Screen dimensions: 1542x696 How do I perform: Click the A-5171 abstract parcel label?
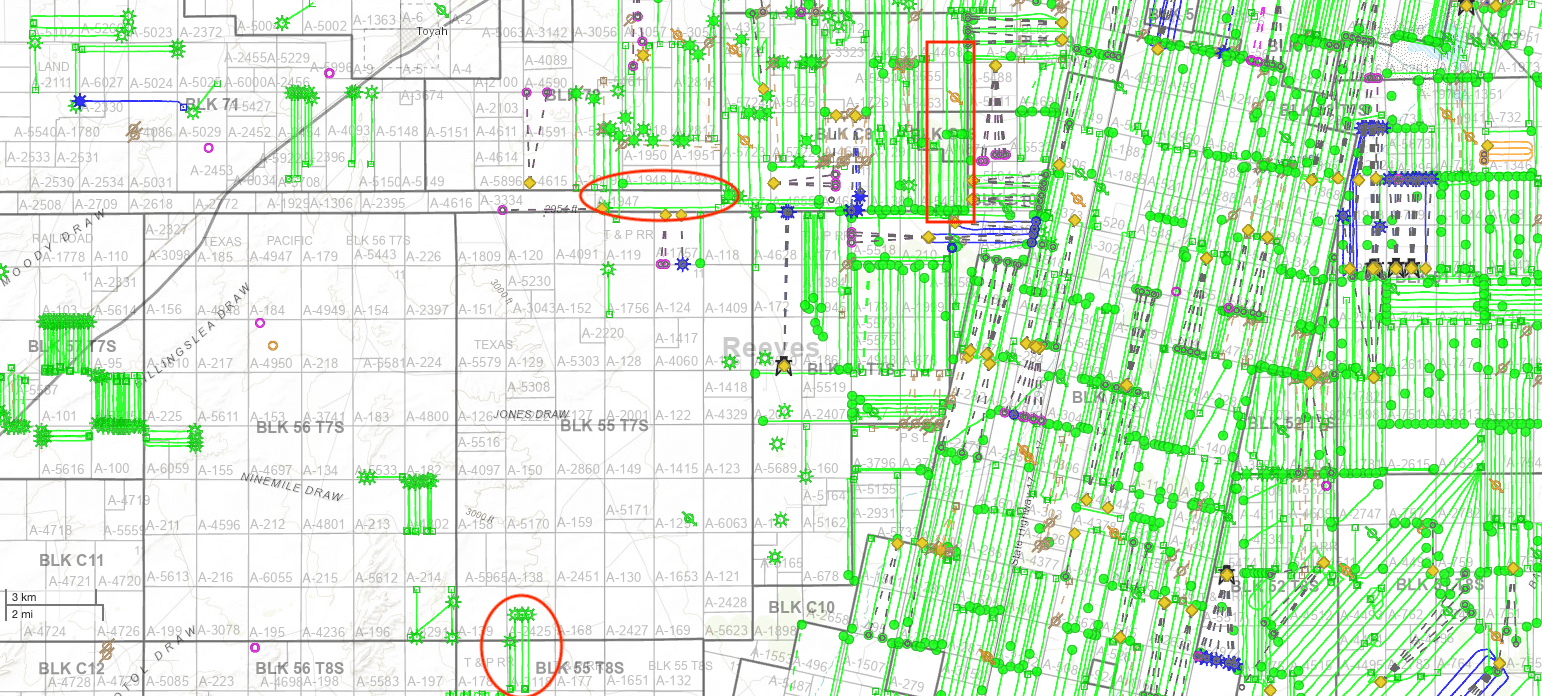click(636, 511)
